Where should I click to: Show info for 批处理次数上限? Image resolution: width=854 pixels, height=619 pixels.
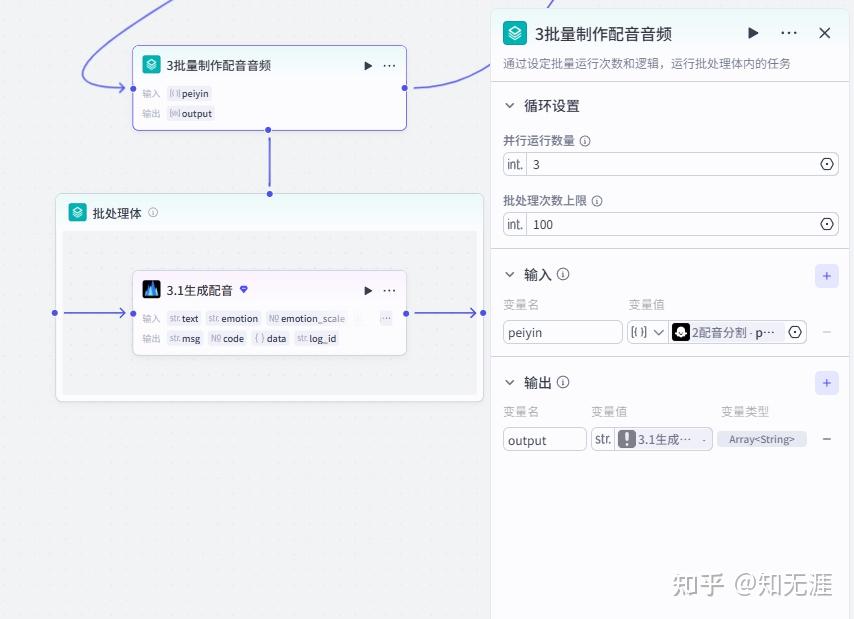coord(597,201)
